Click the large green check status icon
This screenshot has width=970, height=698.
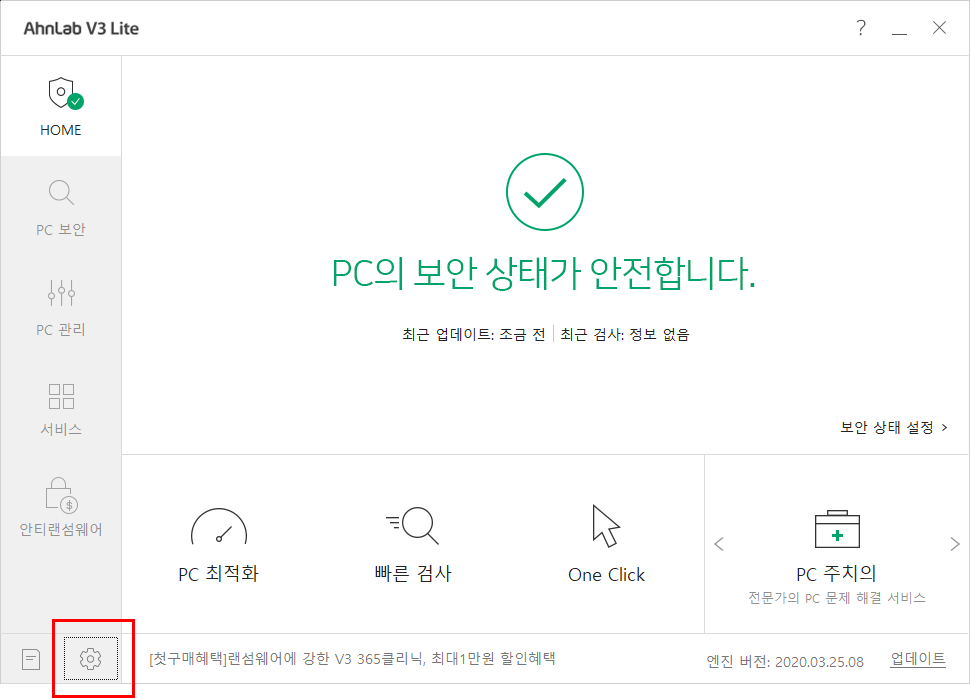click(544, 192)
